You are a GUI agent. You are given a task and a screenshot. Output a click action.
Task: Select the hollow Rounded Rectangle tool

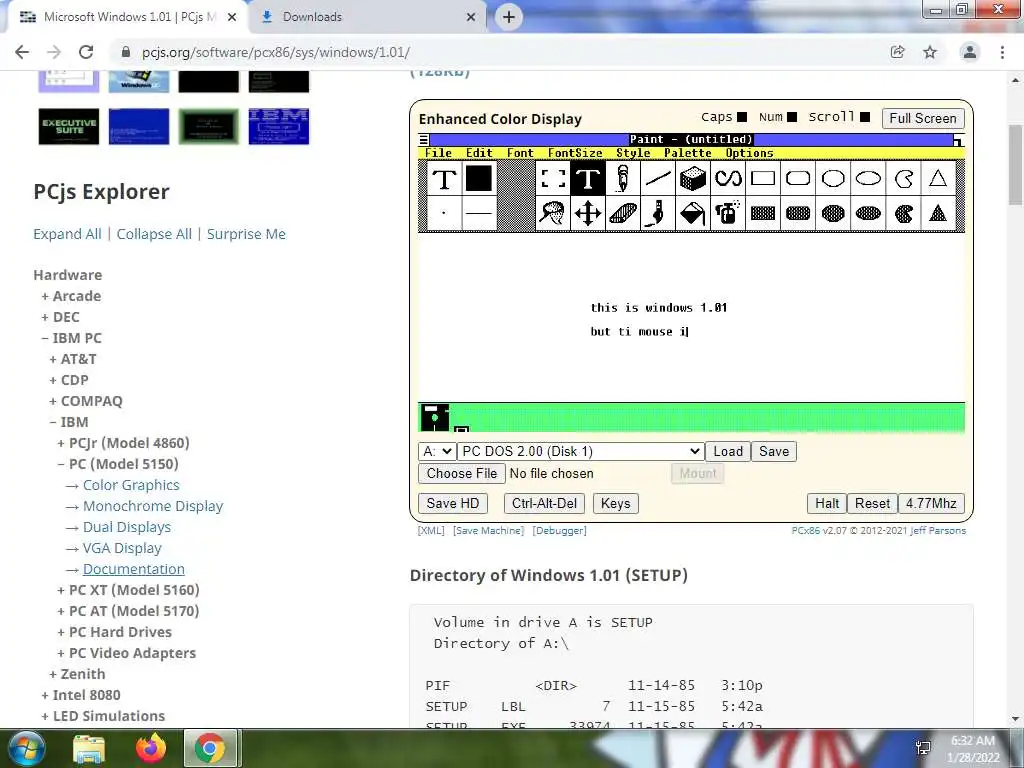(x=798, y=178)
